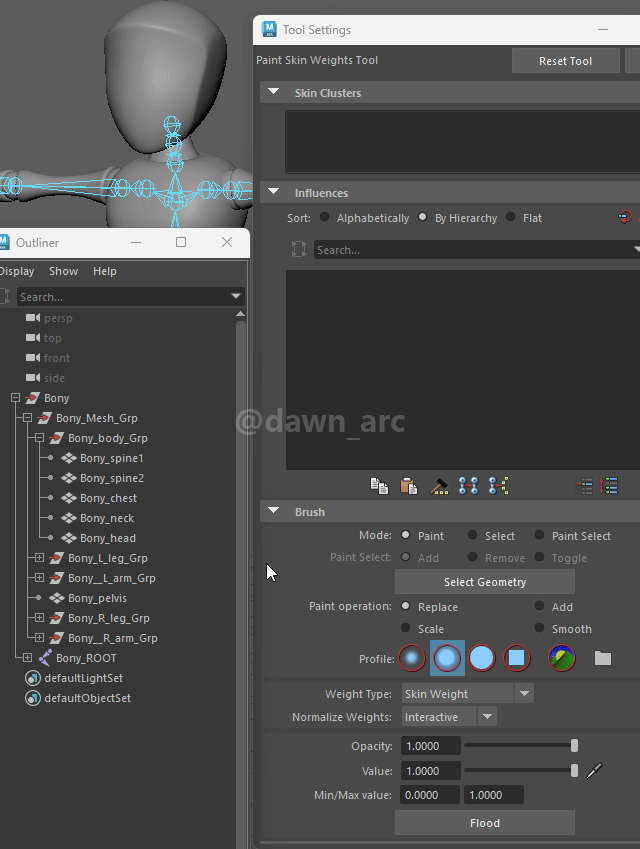Image resolution: width=640 pixels, height=849 pixels.
Task: Expand the Bony_L_leg_Grp node
Action: pyautogui.click(x=39, y=558)
